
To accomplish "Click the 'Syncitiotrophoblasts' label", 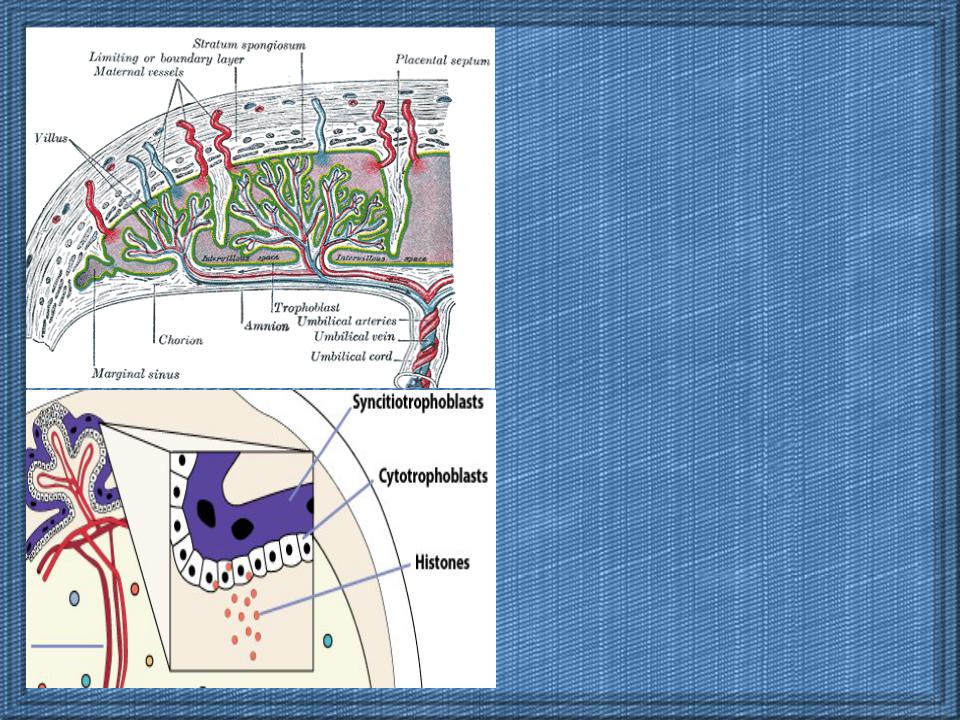I will (x=418, y=402).
